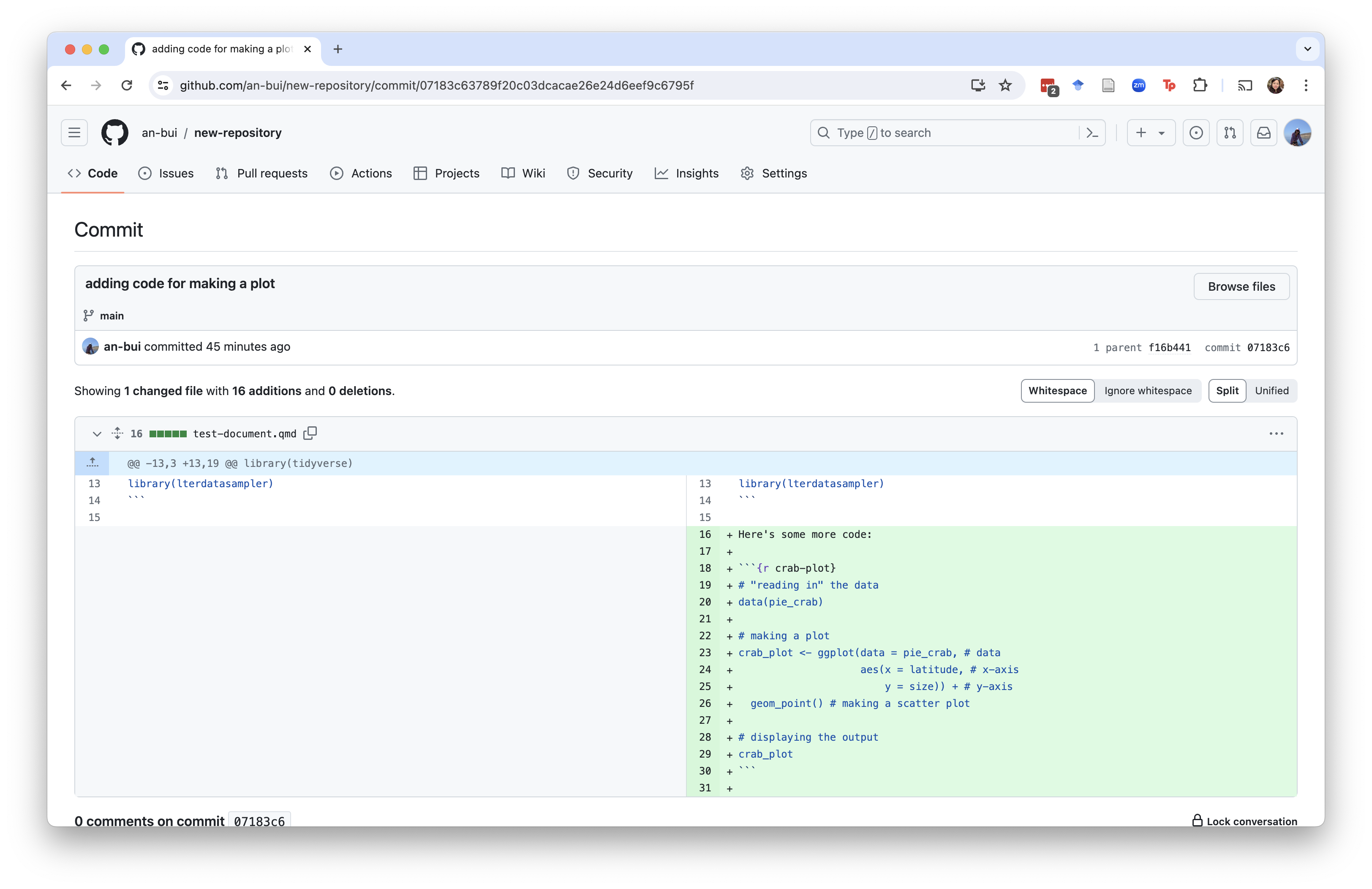
Task: Switch to Ignore whitespace mode
Action: click(1148, 391)
